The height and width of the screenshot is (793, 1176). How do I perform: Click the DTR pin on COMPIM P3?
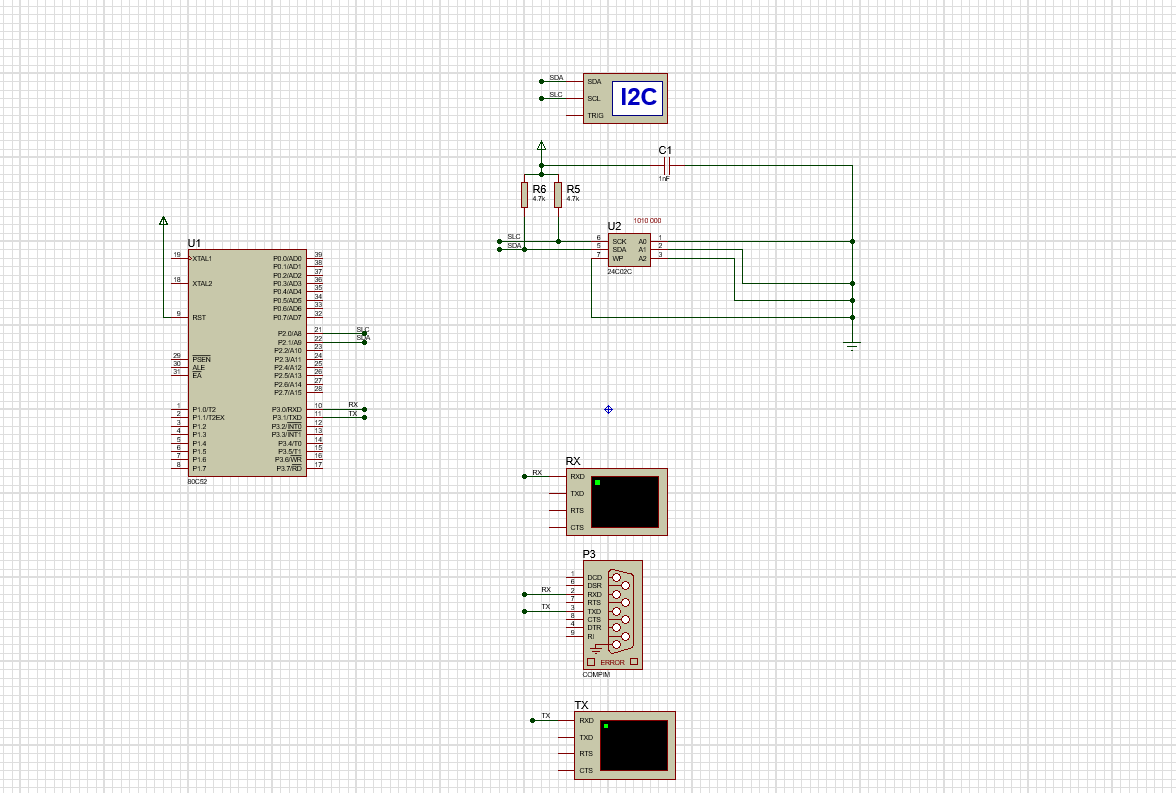(594, 628)
